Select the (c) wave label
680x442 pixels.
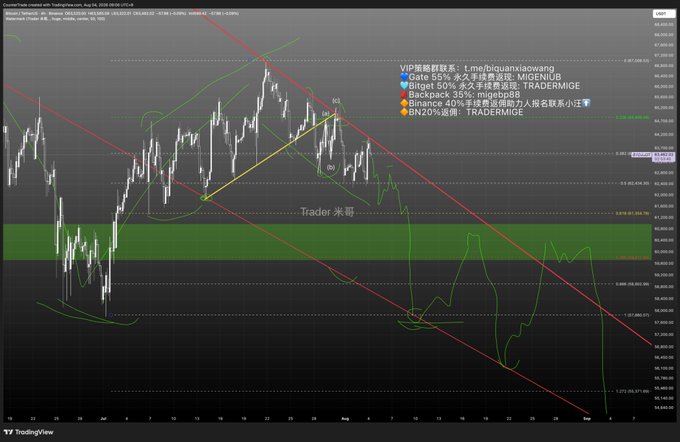point(336,101)
